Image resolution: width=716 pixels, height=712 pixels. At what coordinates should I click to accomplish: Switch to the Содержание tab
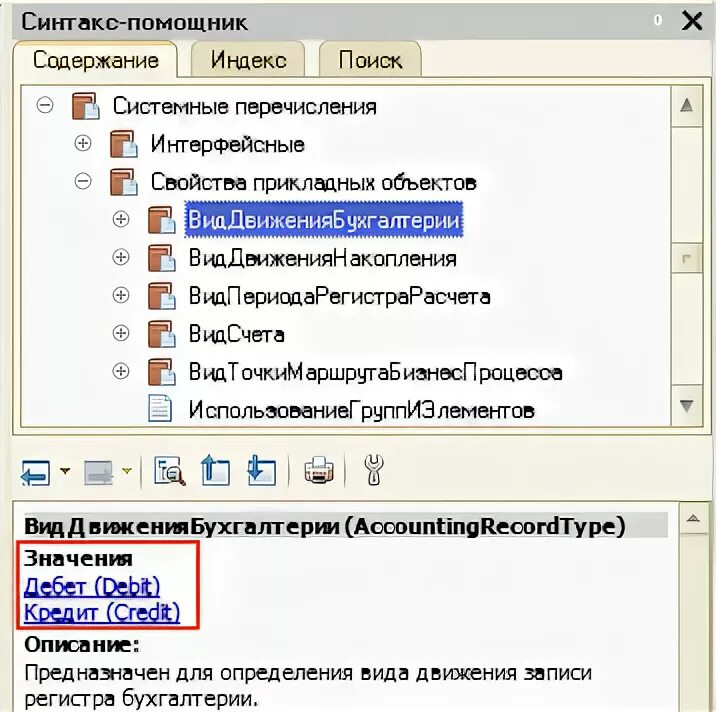point(95,60)
